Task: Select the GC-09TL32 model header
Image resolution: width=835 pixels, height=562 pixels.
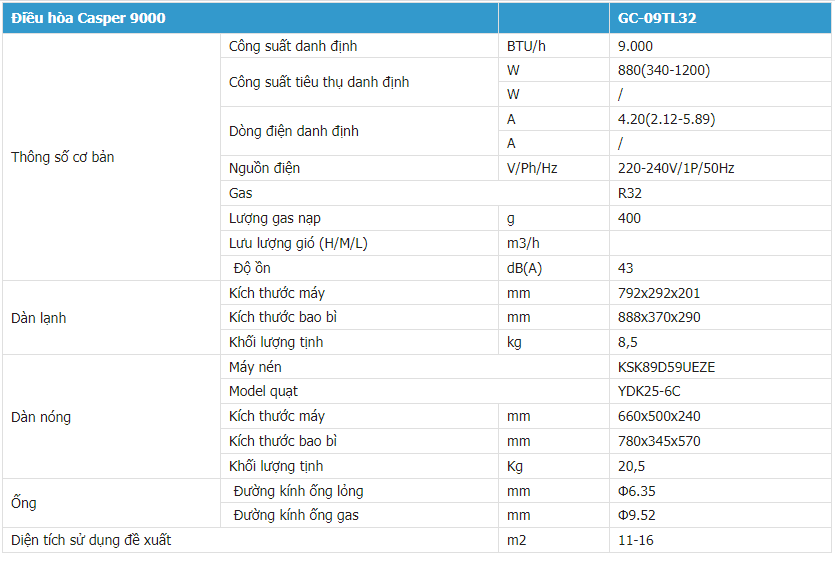Action: pyautogui.click(x=657, y=18)
